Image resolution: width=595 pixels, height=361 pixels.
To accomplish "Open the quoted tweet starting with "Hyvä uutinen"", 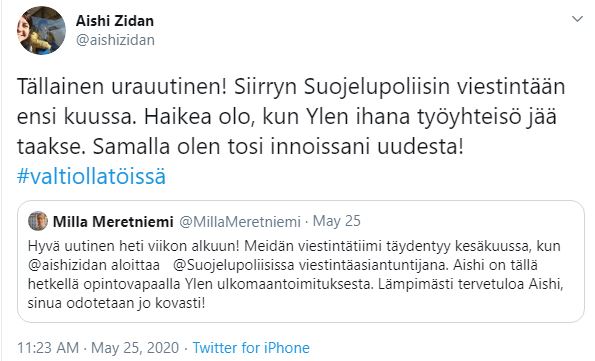I will click(301, 262).
